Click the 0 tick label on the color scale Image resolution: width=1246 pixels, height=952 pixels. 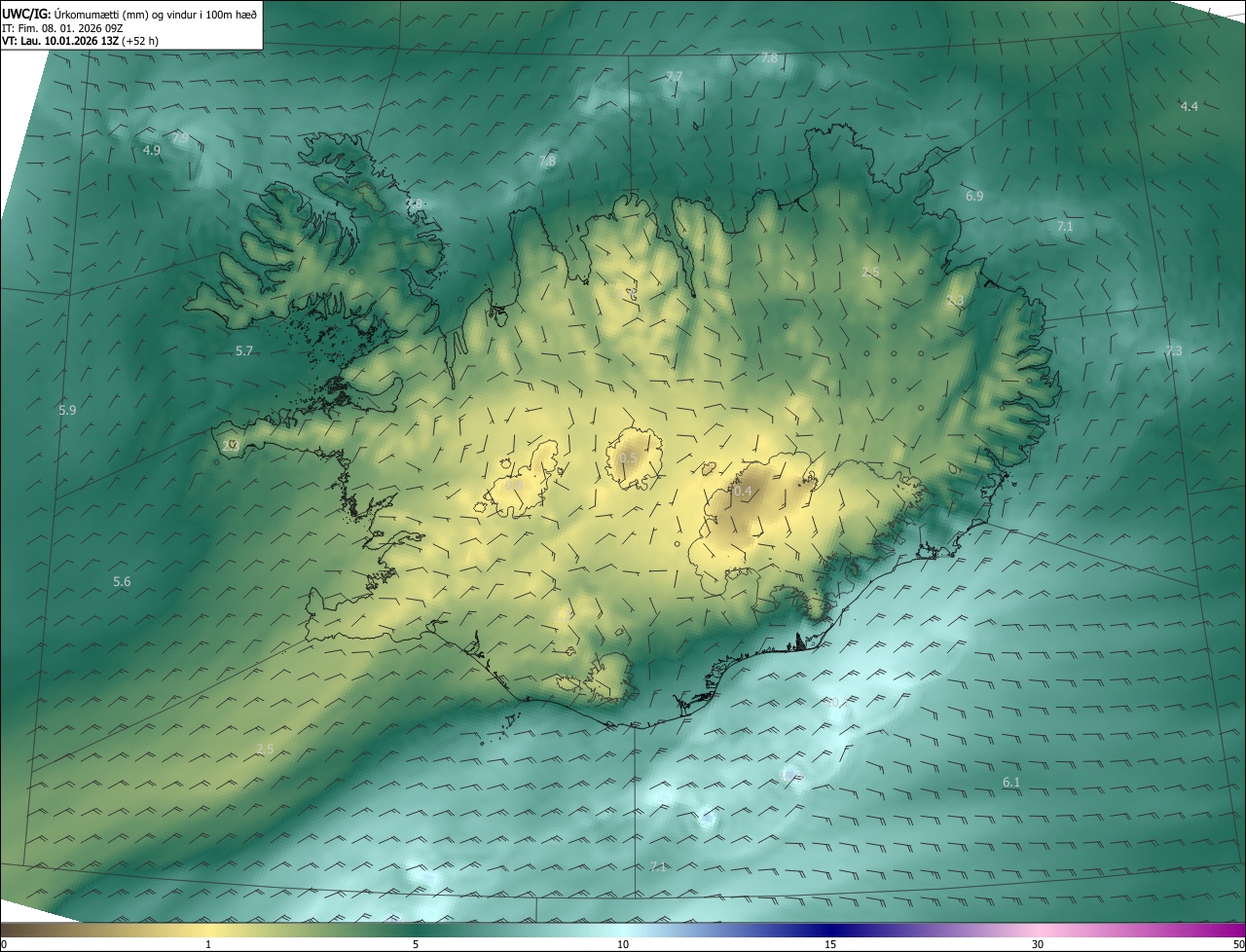(4, 944)
